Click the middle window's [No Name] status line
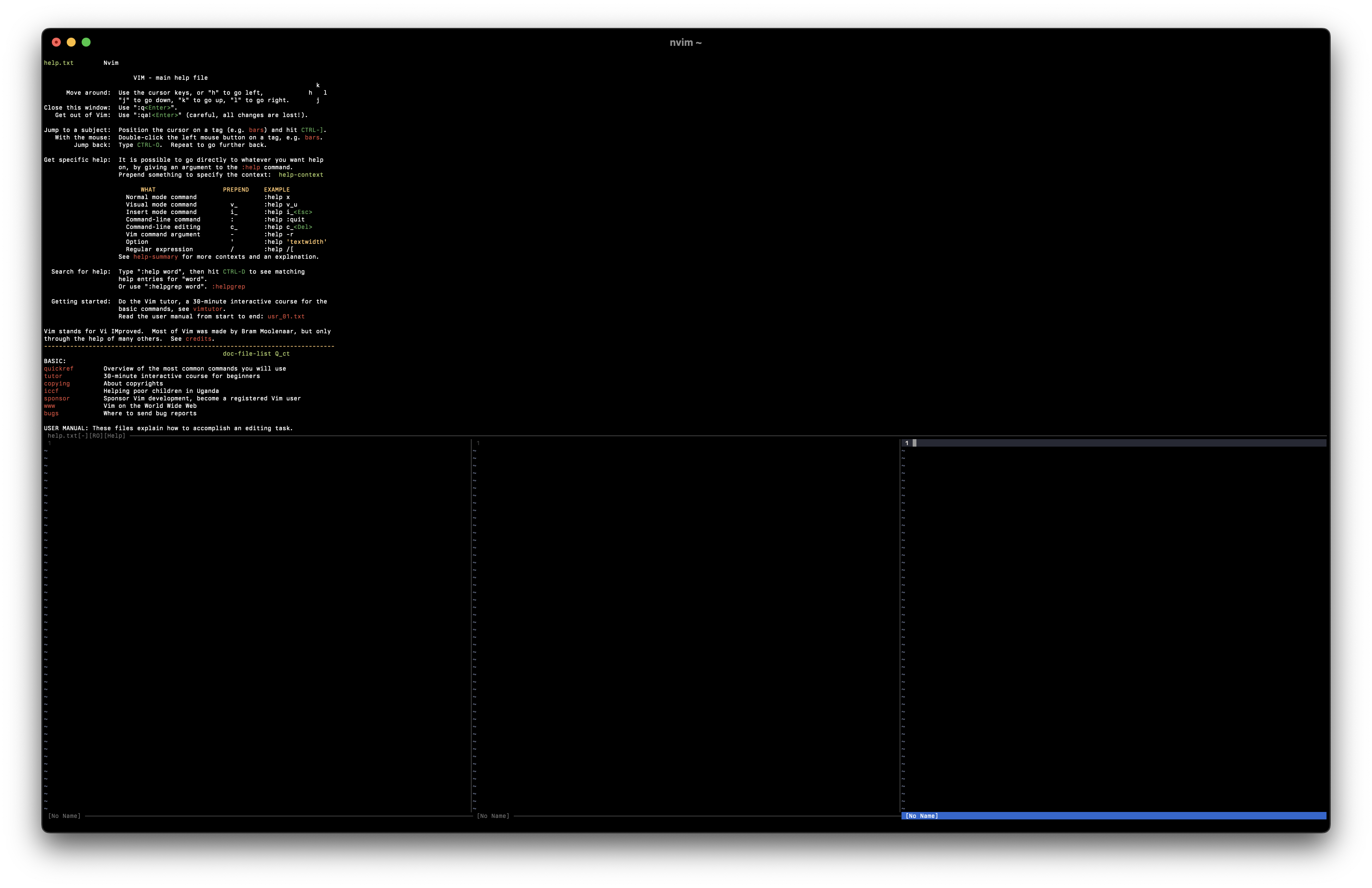This screenshot has width=1372, height=888. pyautogui.click(x=493, y=815)
